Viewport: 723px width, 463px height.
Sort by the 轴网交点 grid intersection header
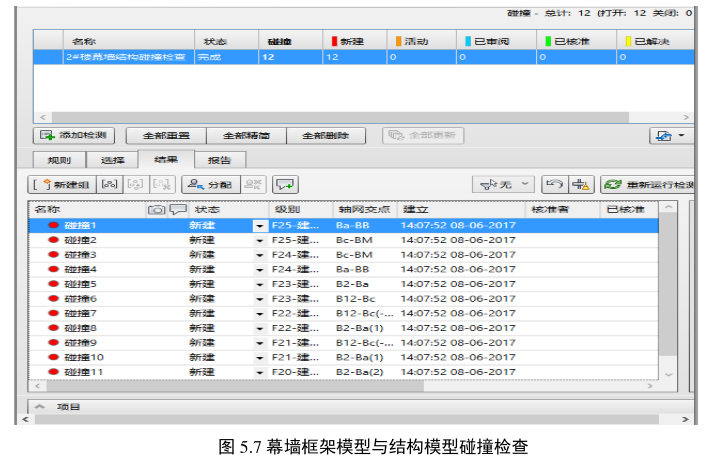pyautogui.click(x=365, y=209)
